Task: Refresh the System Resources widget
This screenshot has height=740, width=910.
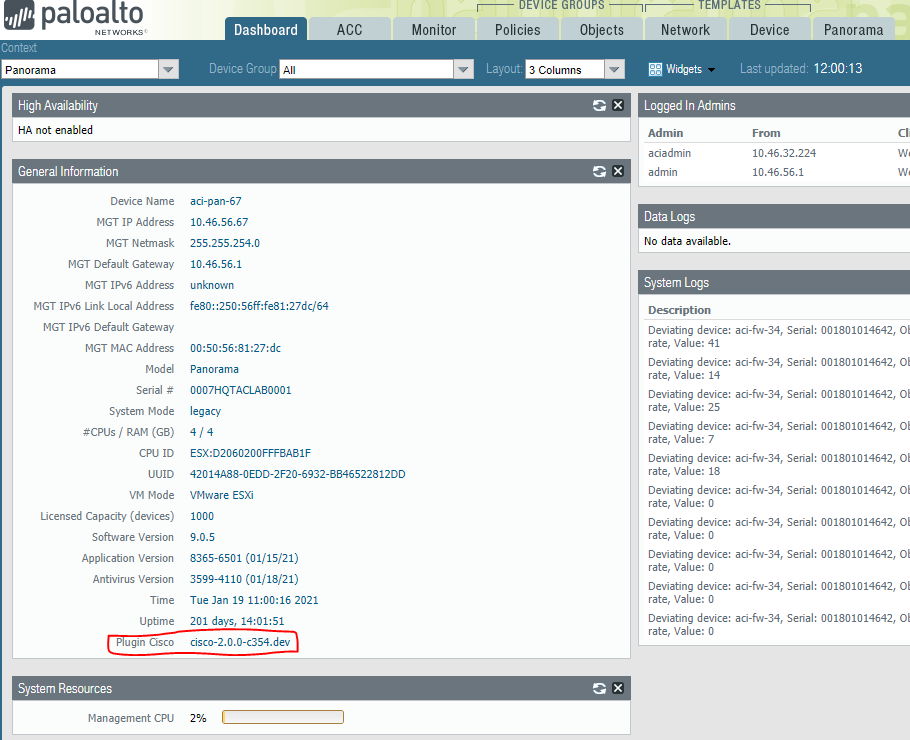Action: [599, 689]
